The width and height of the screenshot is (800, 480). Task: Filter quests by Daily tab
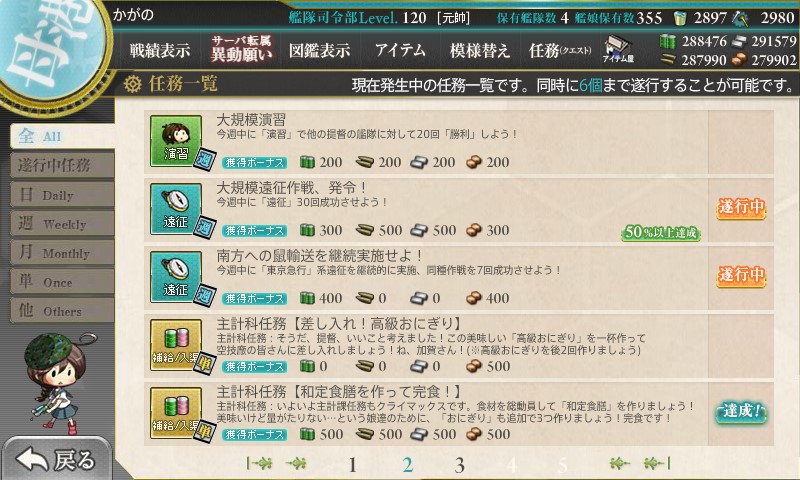[62, 195]
